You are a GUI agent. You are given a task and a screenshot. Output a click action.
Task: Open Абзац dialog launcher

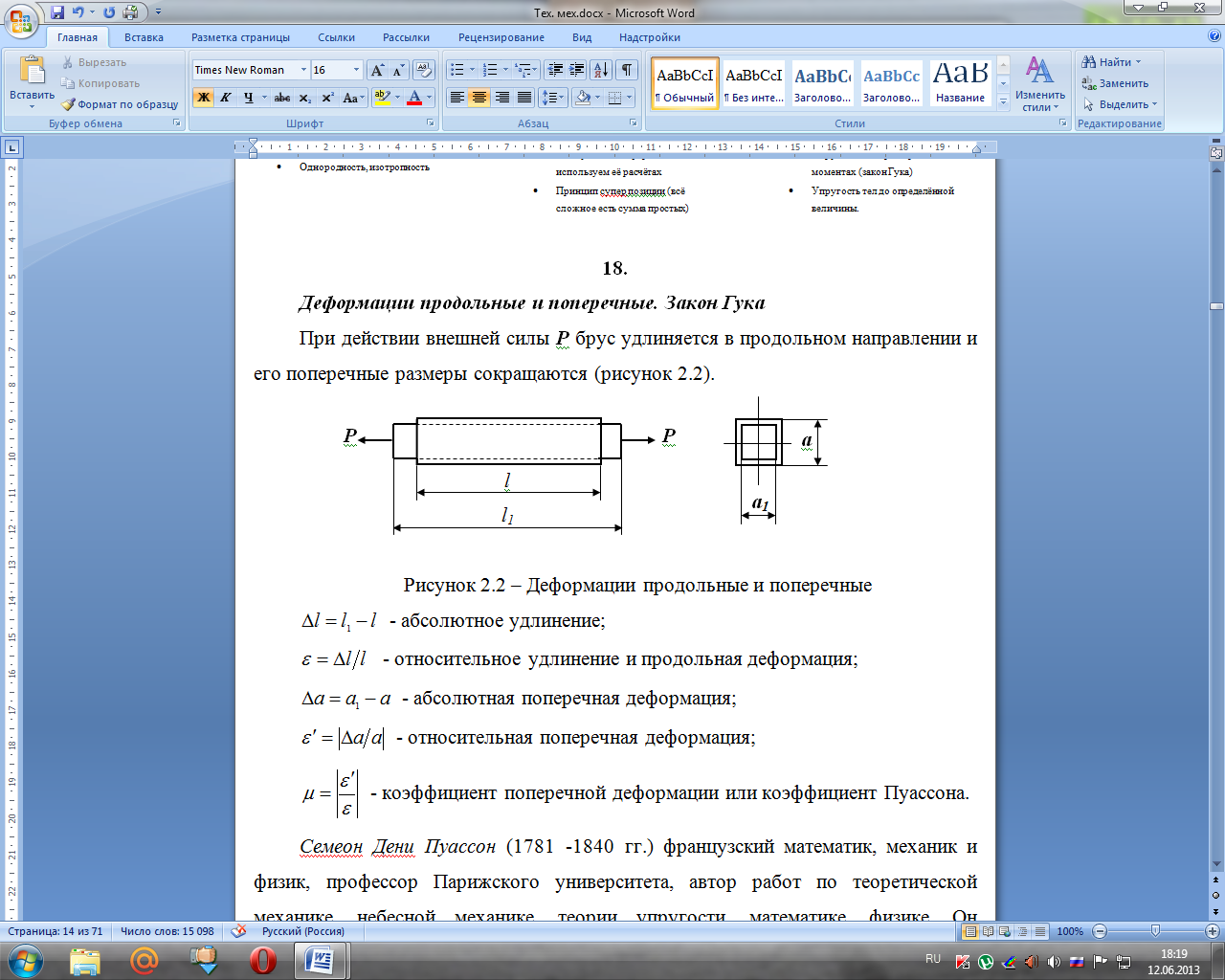[634, 123]
